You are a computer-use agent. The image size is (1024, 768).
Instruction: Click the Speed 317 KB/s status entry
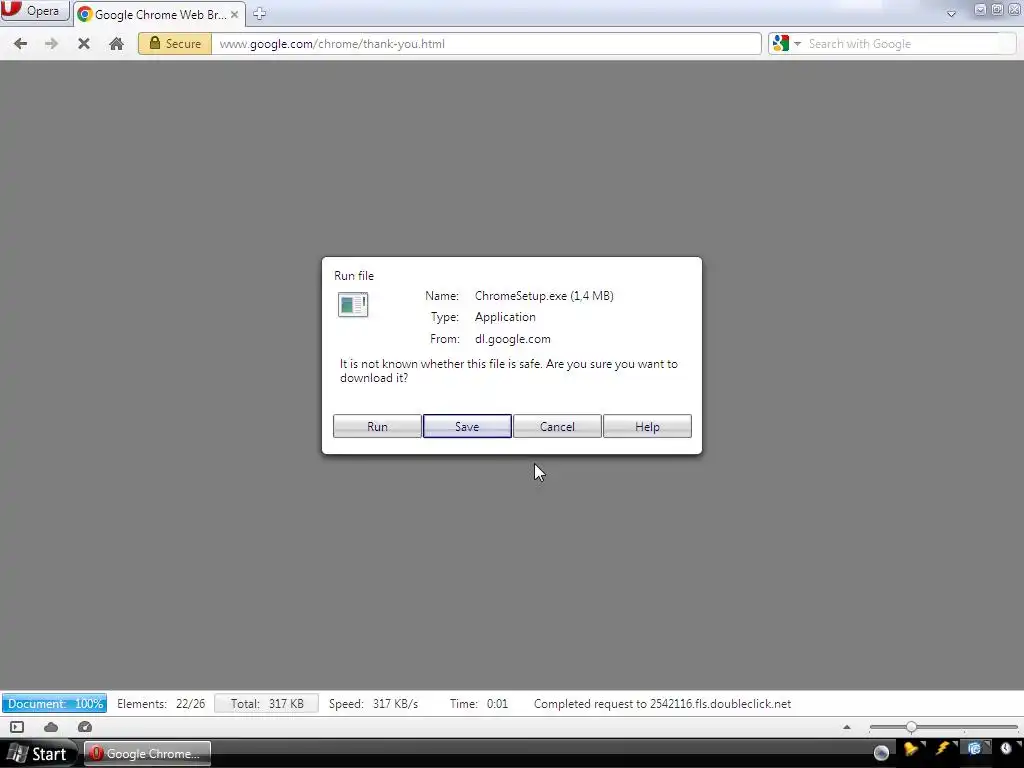373,703
